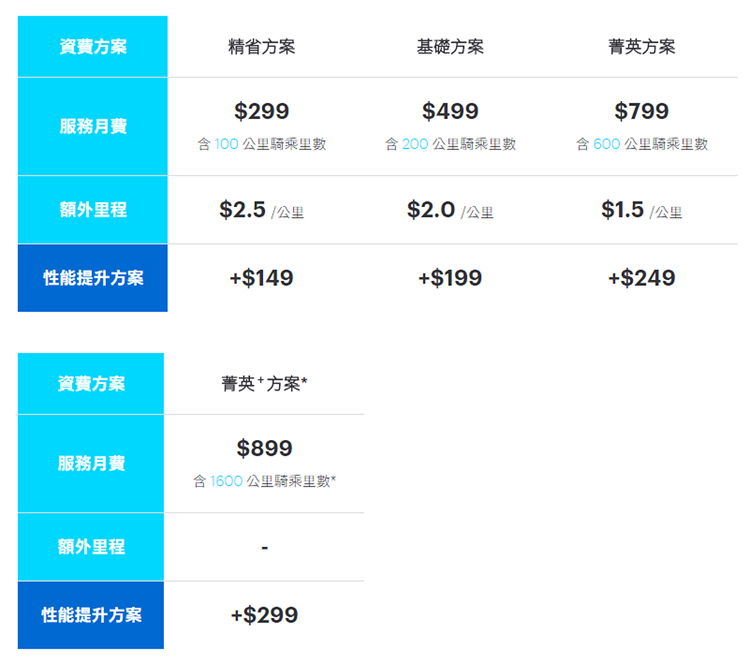The image size is (750, 663).
Task: Click the dash in the 額外里程 row
Action: pyautogui.click(x=264, y=548)
